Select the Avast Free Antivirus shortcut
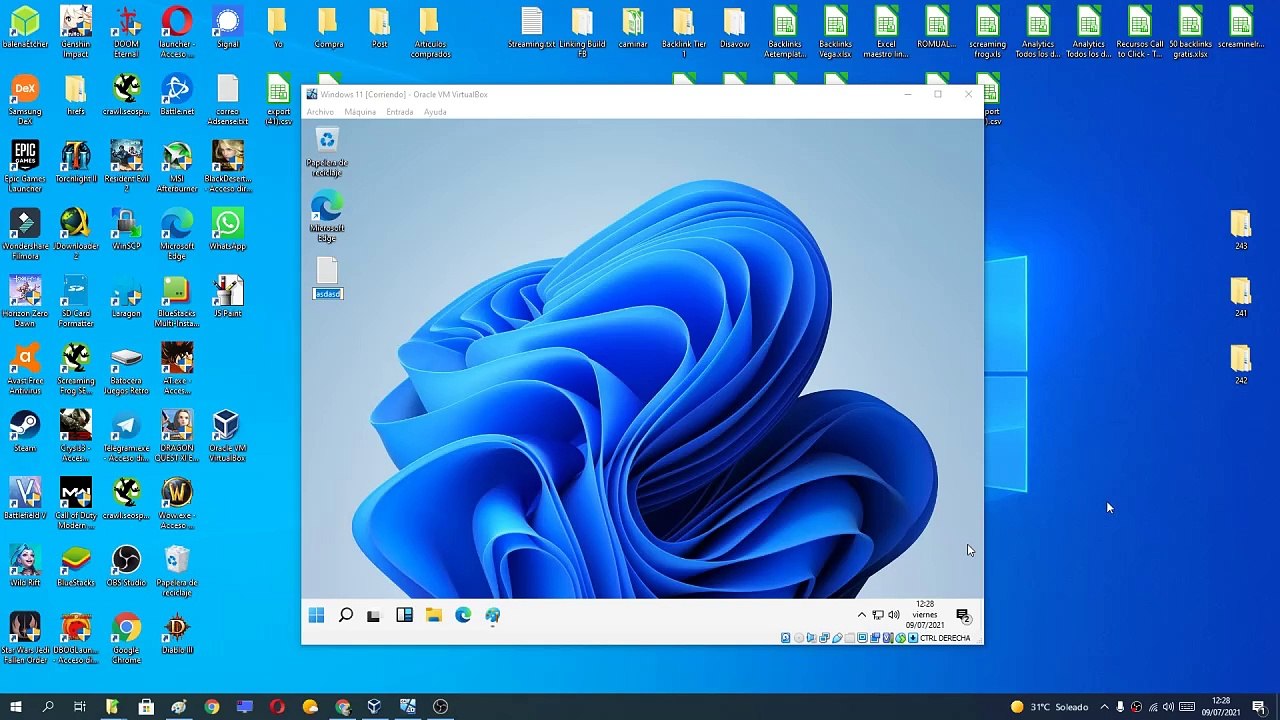The image size is (1280, 720). (25, 370)
